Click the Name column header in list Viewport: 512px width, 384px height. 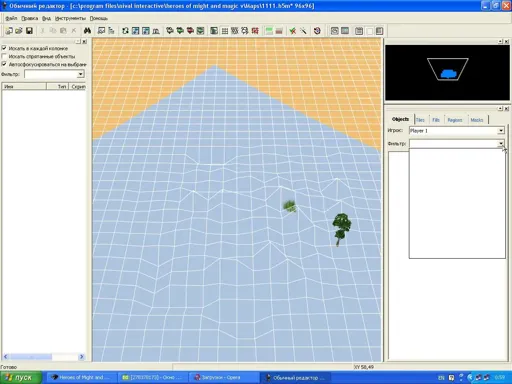tap(24, 87)
